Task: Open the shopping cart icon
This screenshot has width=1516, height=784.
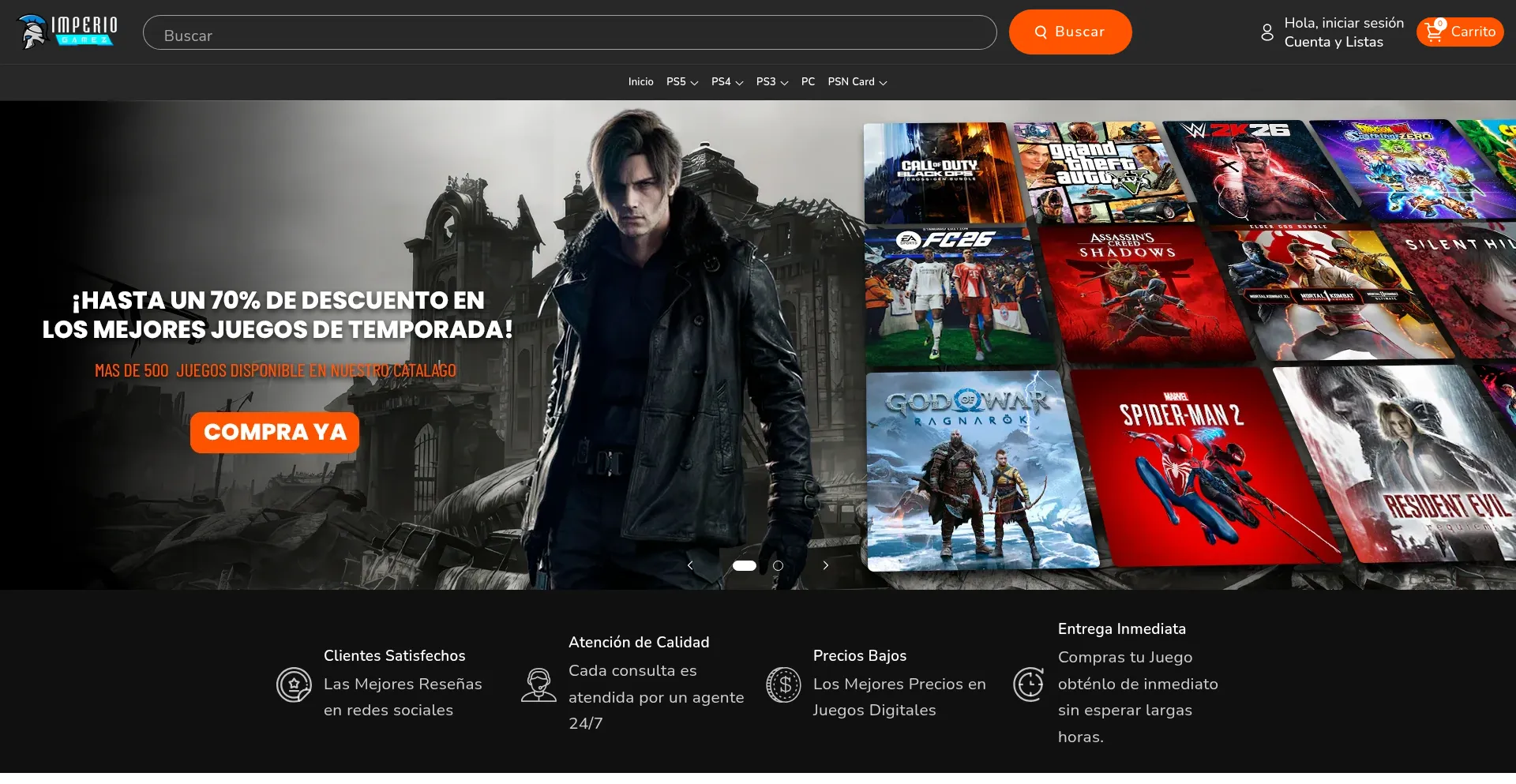Action: [x=1435, y=32]
